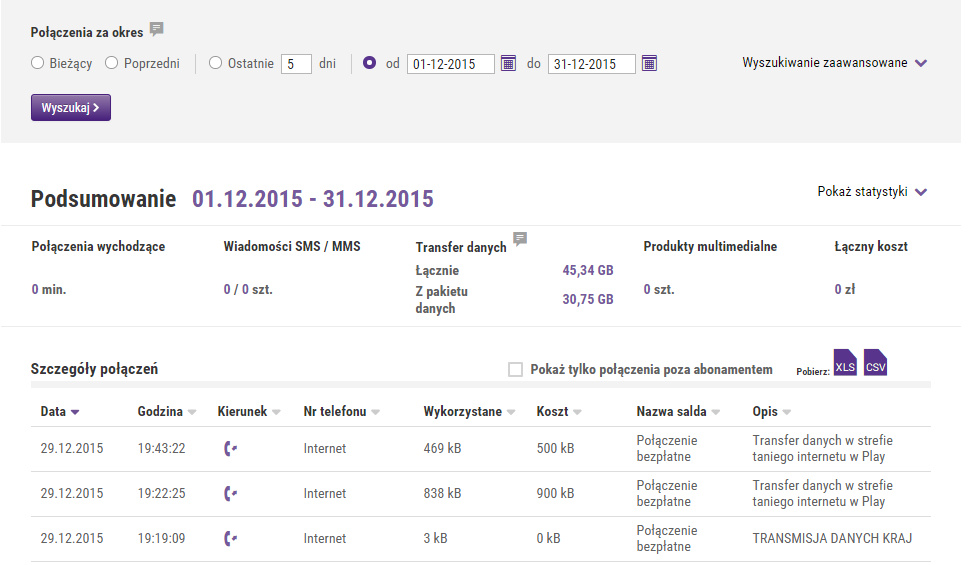Sort table by Koszt column
Image resolution: width=970 pixels, height=565 pixels.
559,412
